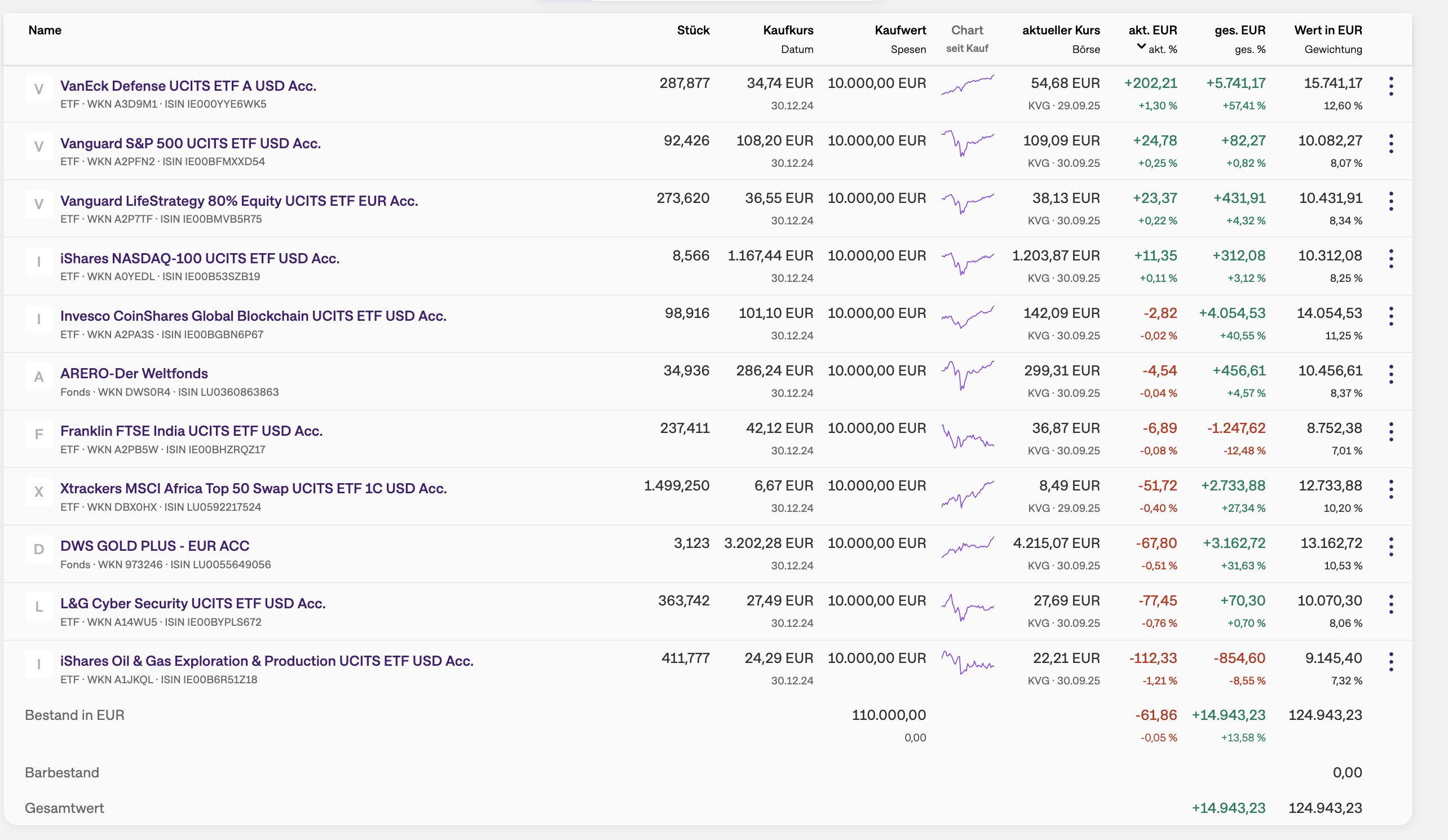Open three-dot menu for ARERO-Der Weltfonds

(x=1390, y=374)
